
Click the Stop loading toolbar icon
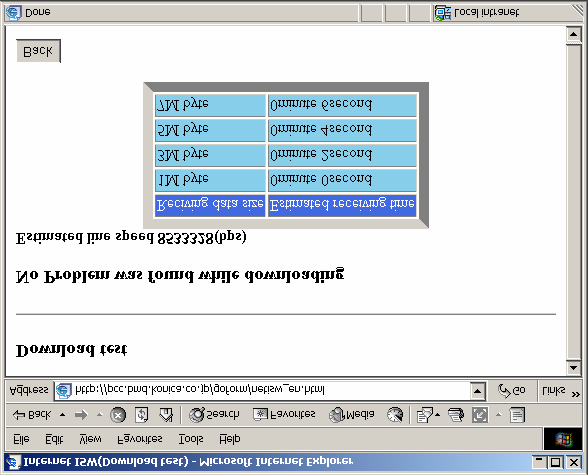click(118, 415)
